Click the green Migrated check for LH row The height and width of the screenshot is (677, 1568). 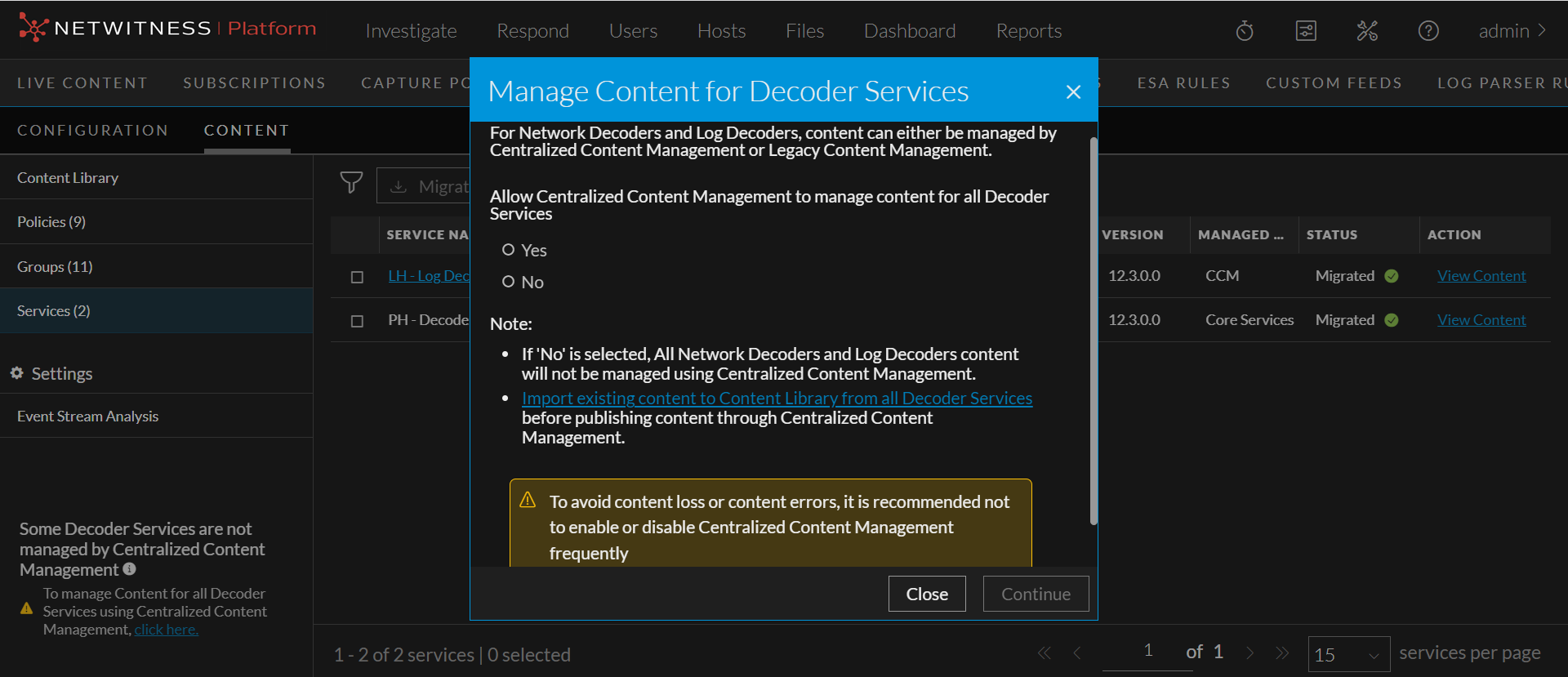pos(1392,276)
